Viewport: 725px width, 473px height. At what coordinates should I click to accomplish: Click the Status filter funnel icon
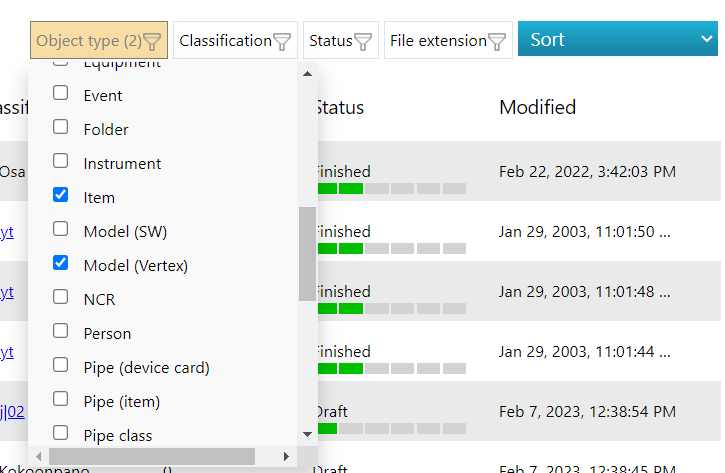[x=363, y=41]
